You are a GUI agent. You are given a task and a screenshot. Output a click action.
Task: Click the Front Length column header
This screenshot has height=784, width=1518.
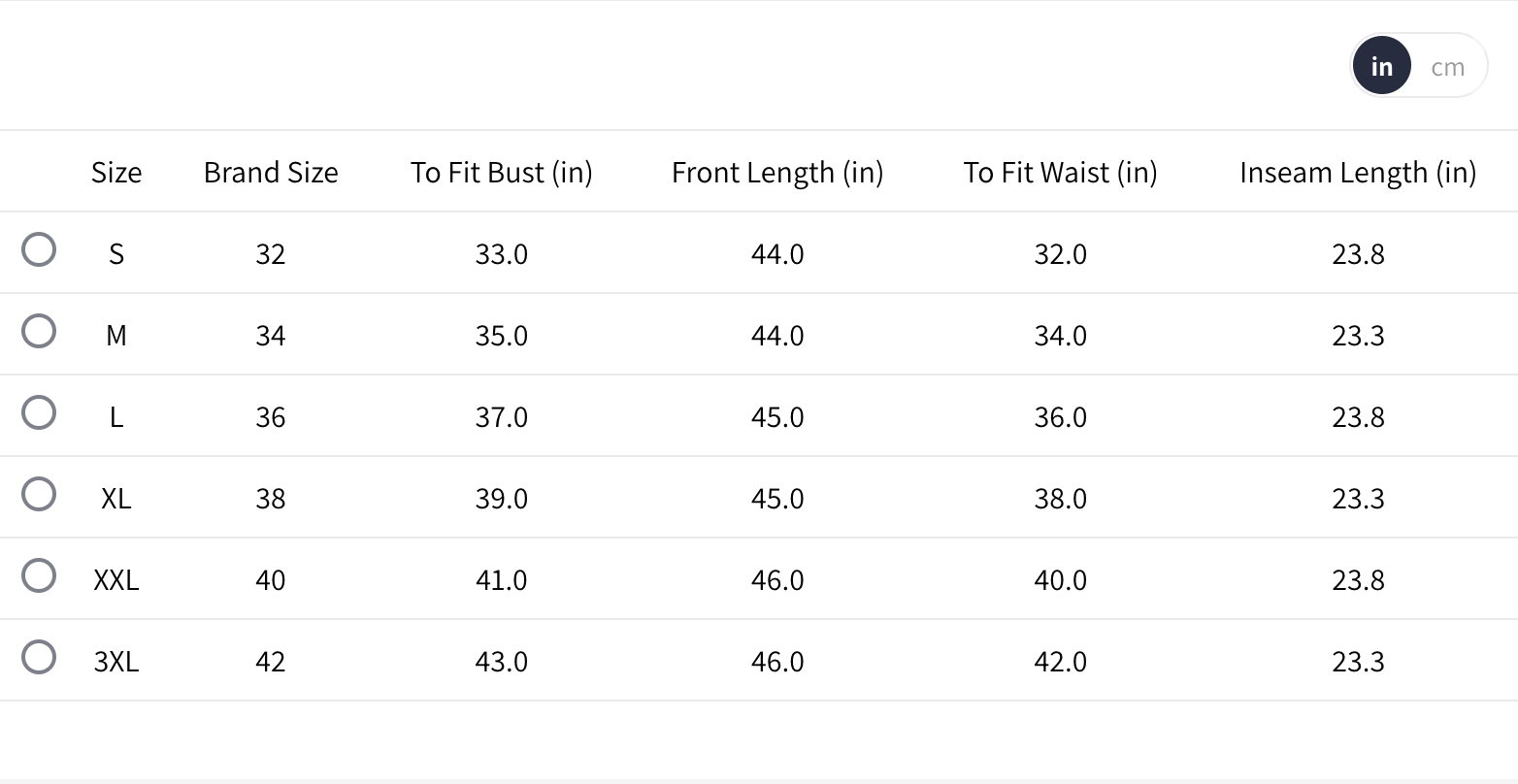tap(776, 173)
